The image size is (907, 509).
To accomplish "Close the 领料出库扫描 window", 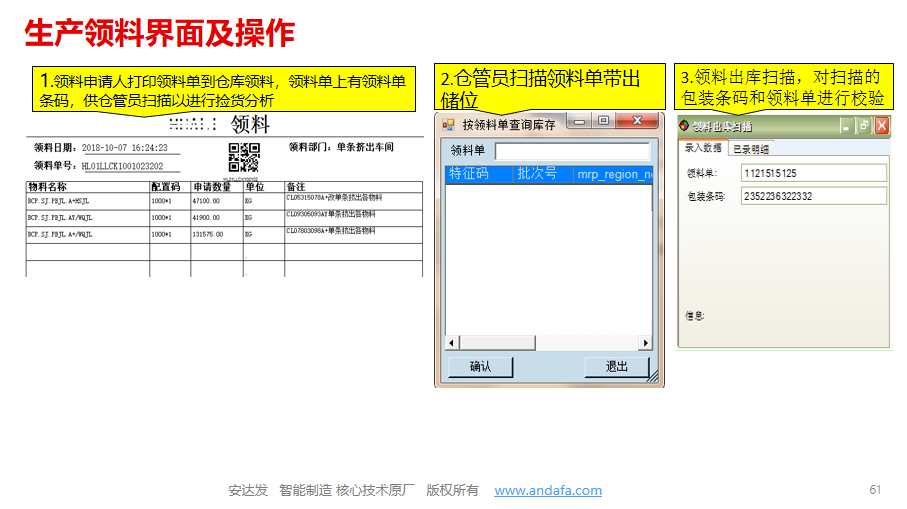I will click(881, 126).
